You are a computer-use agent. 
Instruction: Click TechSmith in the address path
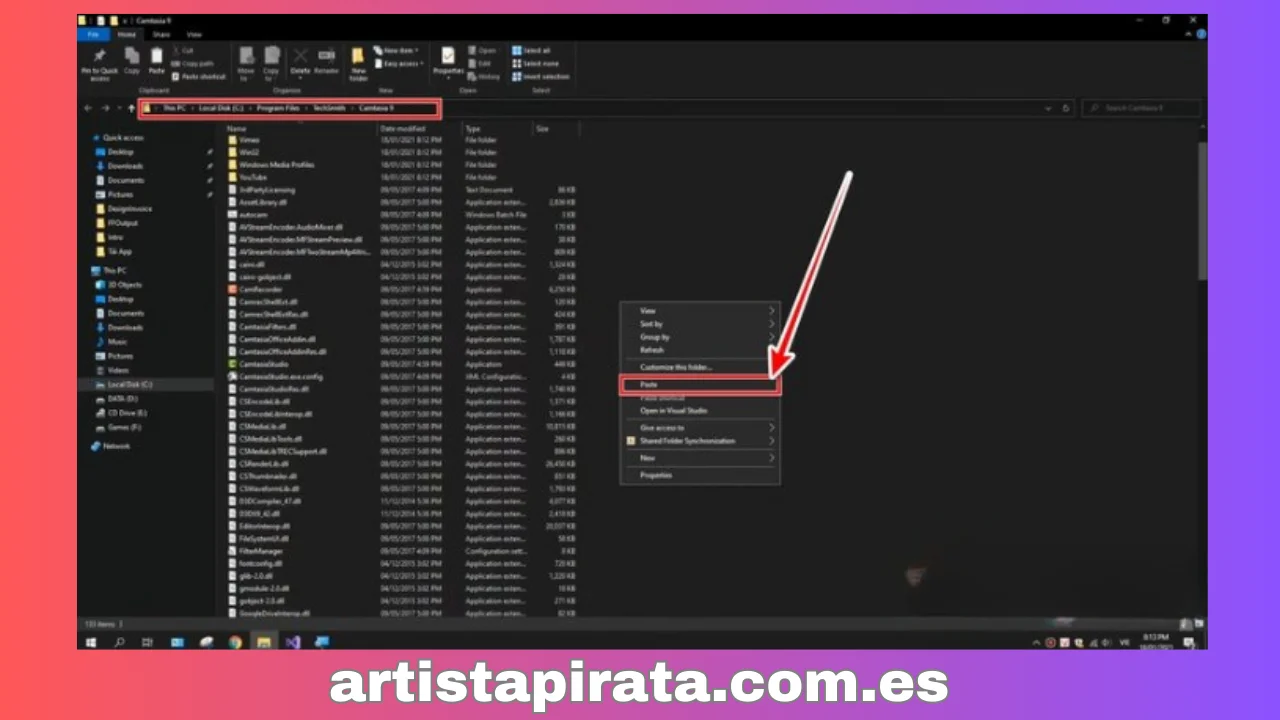(330, 108)
